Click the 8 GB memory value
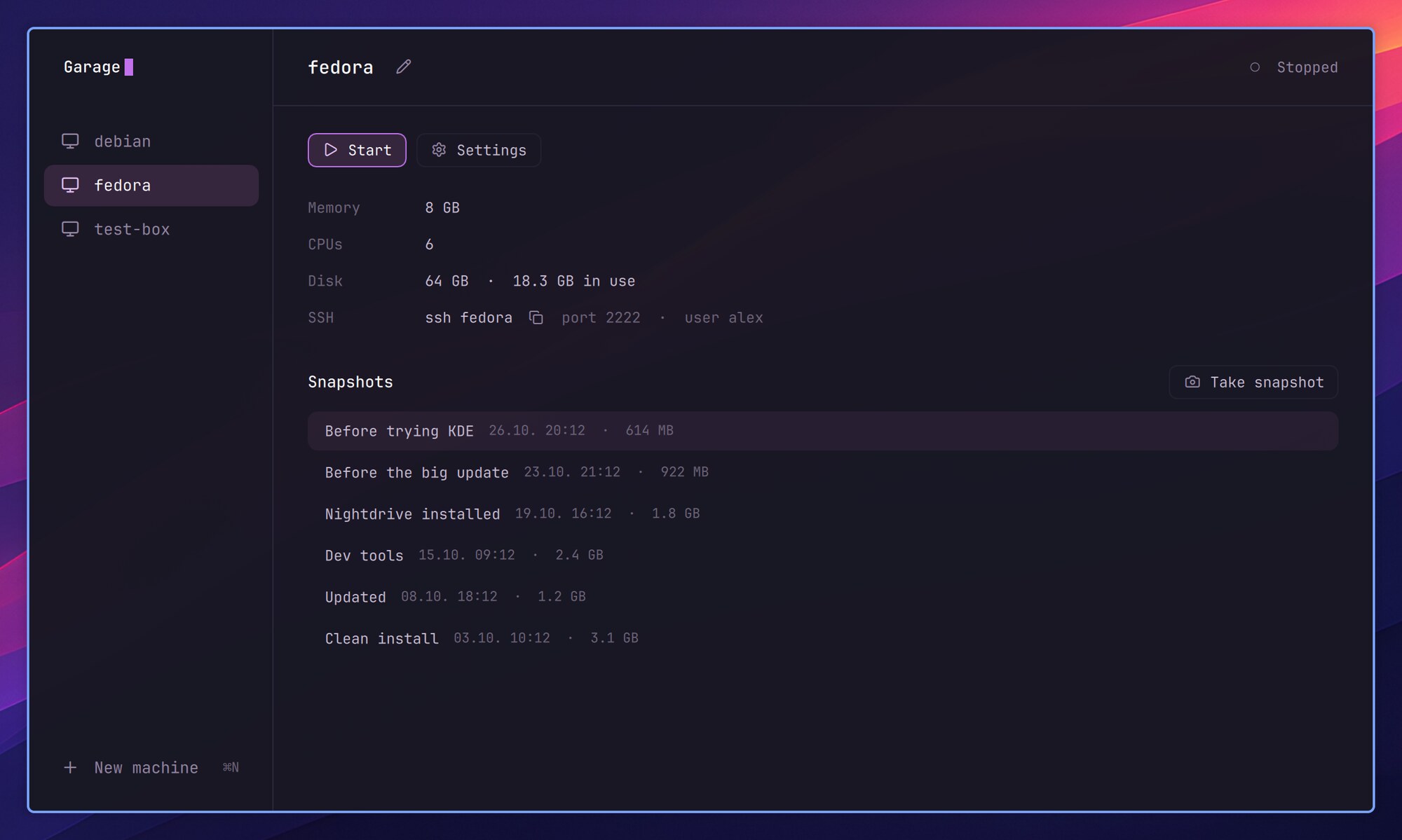The width and height of the screenshot is (1402, 840). click(x=442, y=208)
